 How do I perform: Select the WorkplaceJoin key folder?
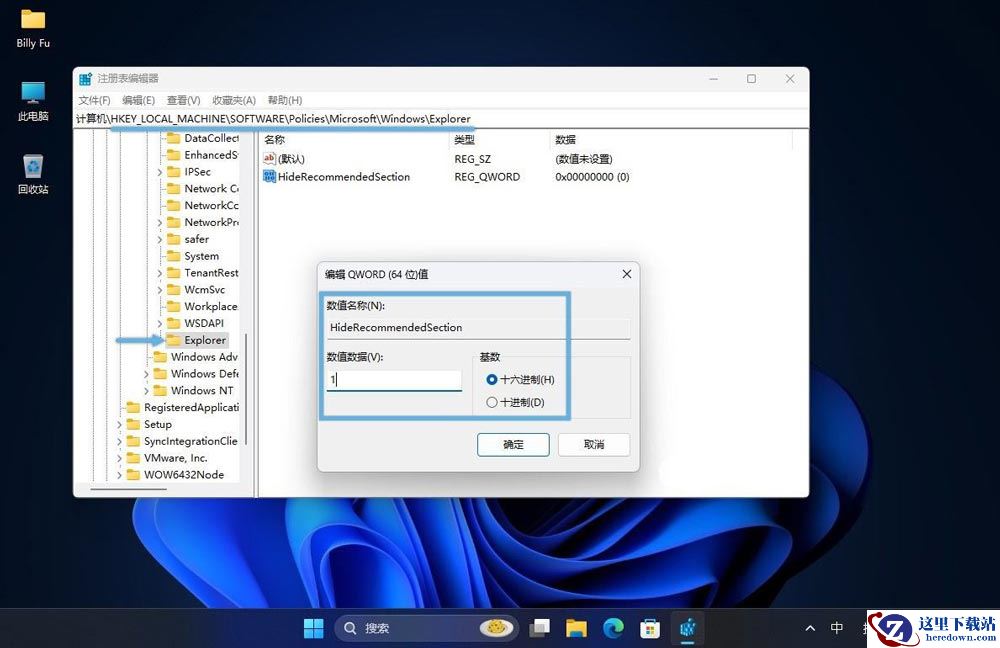203,307
